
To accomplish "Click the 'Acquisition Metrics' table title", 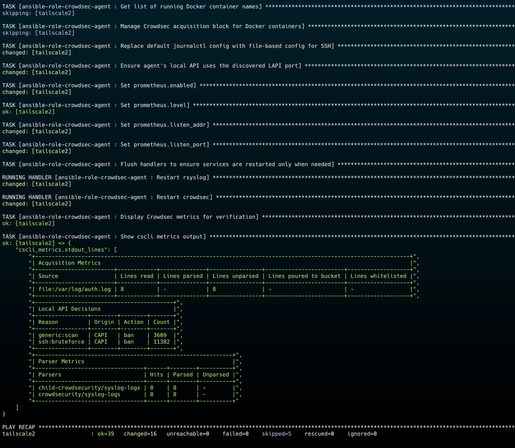I will [69, 263].
